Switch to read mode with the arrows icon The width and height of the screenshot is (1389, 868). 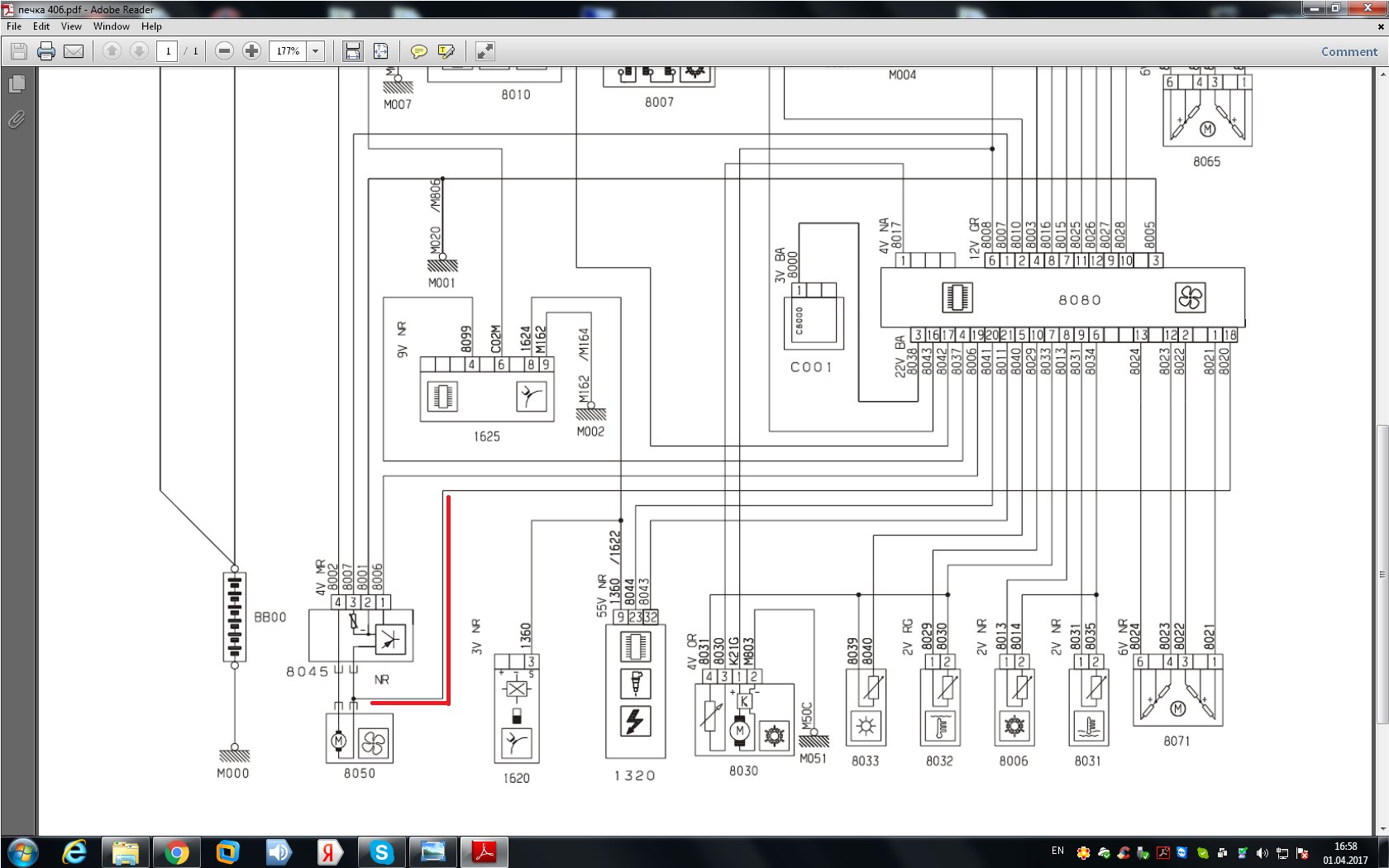pos(485,51)
